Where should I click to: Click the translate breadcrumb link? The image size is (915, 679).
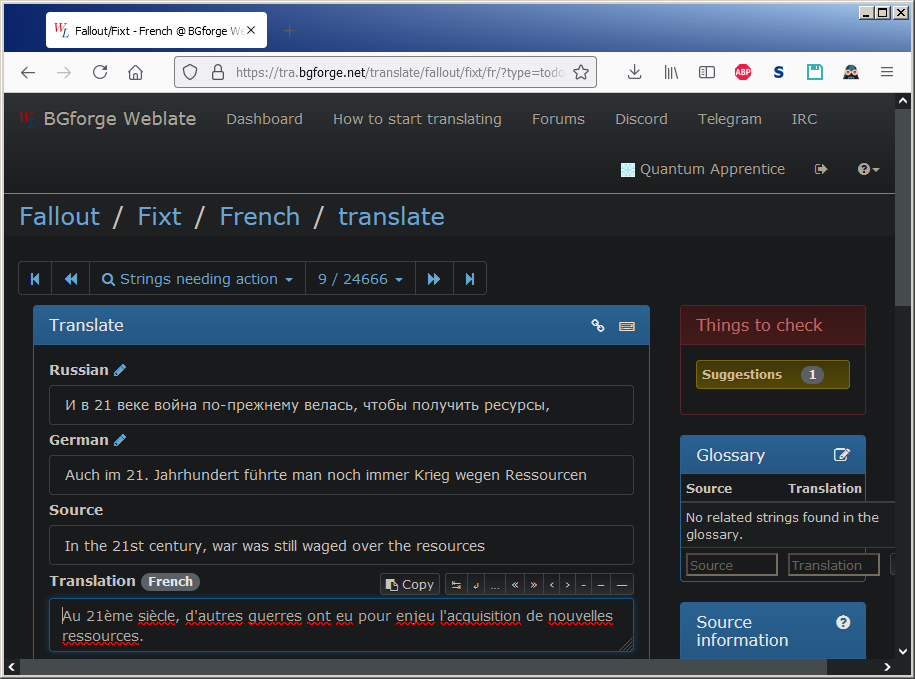(x=391, y=216)
